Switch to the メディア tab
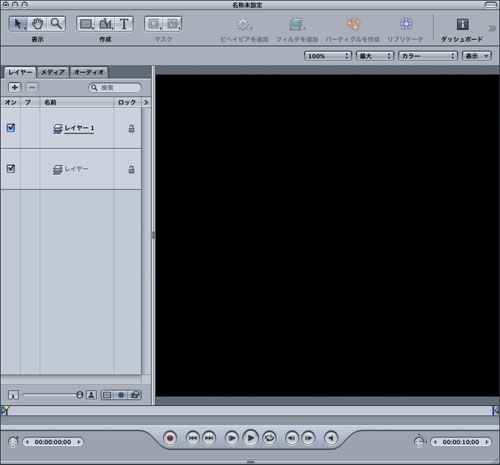This screenshot has width=500, height=465. (53, 72)
